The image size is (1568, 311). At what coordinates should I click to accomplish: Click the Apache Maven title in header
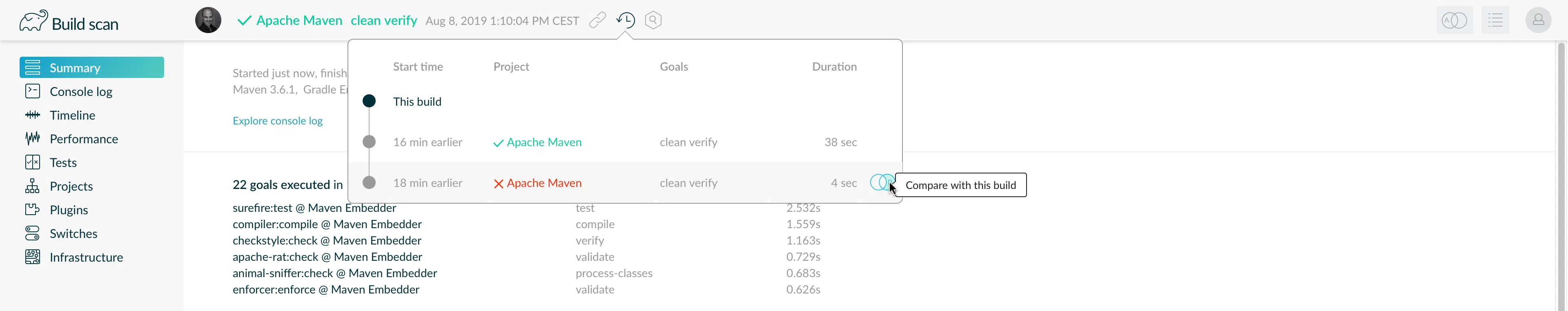click(x=299, y=21)
